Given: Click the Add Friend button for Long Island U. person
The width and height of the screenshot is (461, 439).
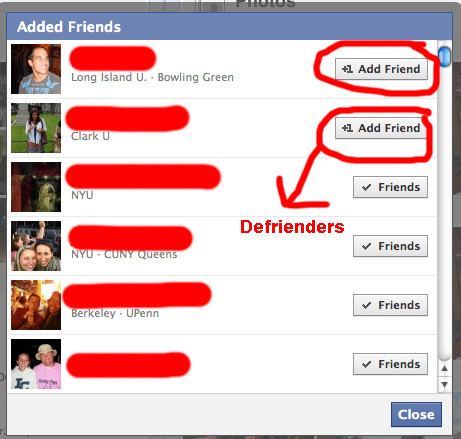Looking at the screenshot, I should click(381, 69).
